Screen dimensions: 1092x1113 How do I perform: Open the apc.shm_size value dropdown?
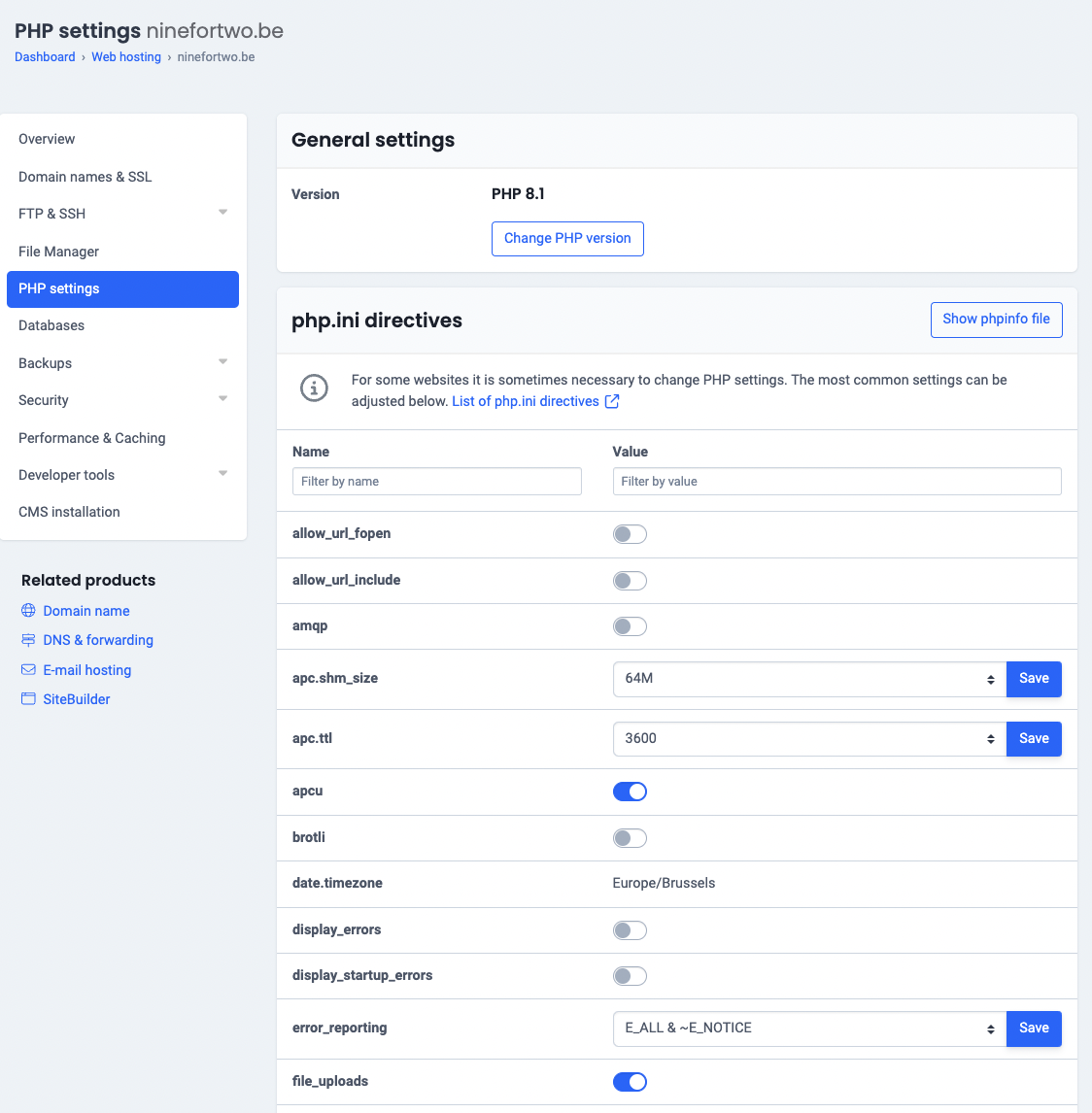pyautogui.click(x=808, y=679)
